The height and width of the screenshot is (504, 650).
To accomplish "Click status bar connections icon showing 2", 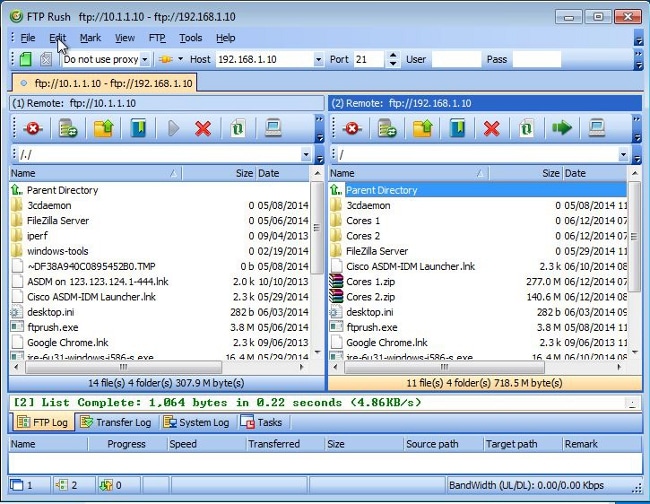I will point(61,485).
